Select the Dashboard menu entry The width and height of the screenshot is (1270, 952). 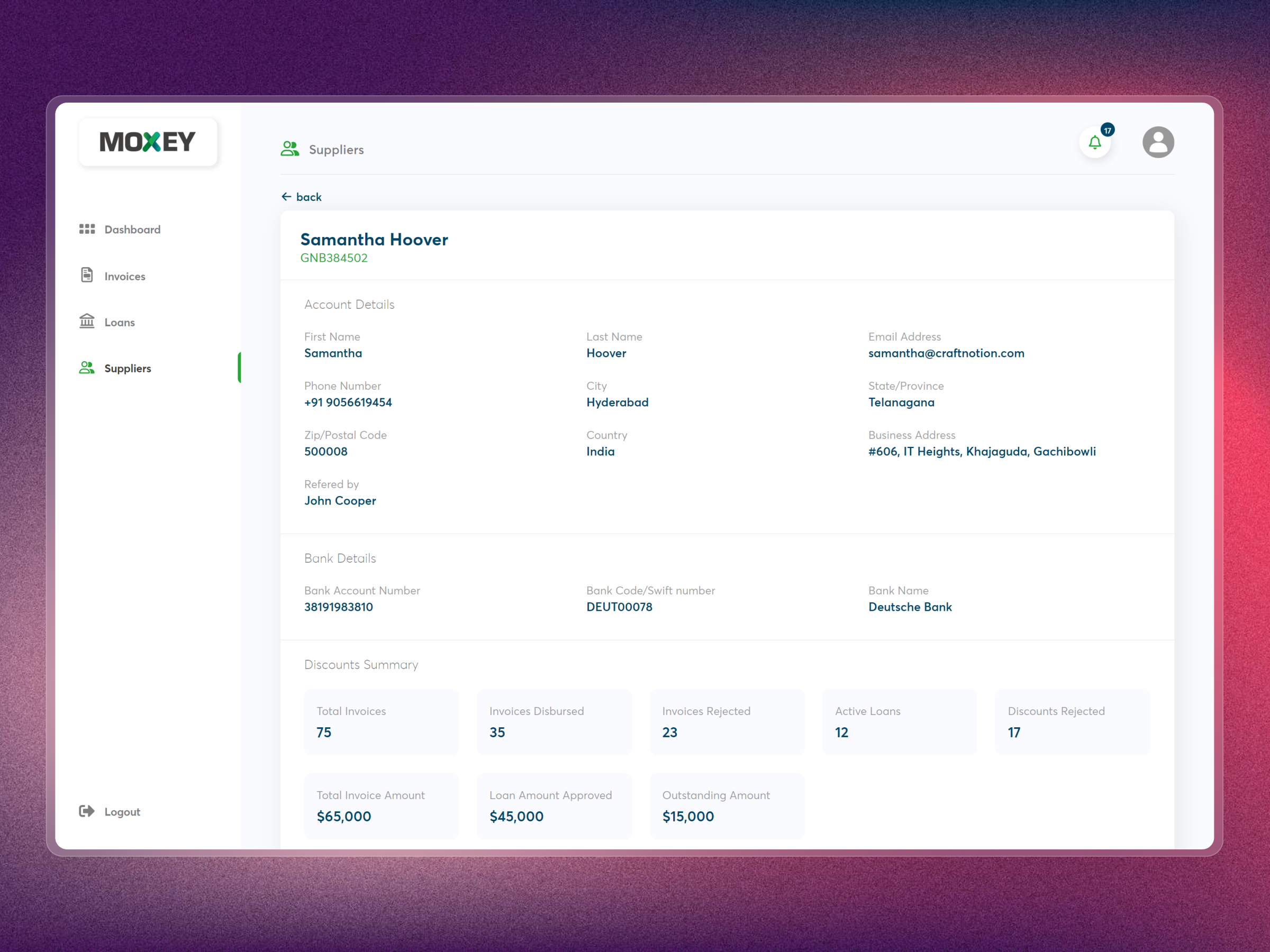pos(132,229)
